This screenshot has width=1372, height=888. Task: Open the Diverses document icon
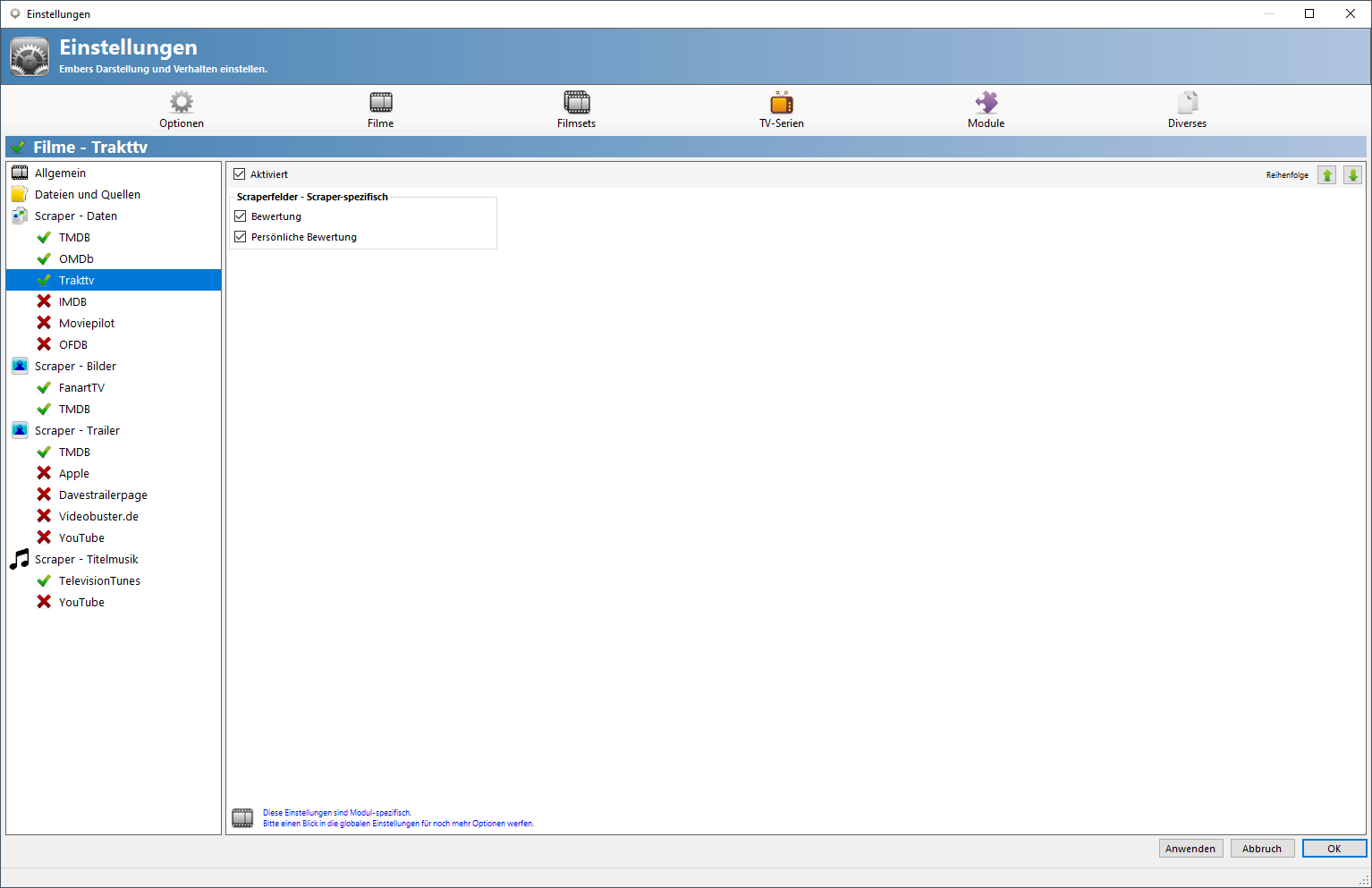(1188, 102)
